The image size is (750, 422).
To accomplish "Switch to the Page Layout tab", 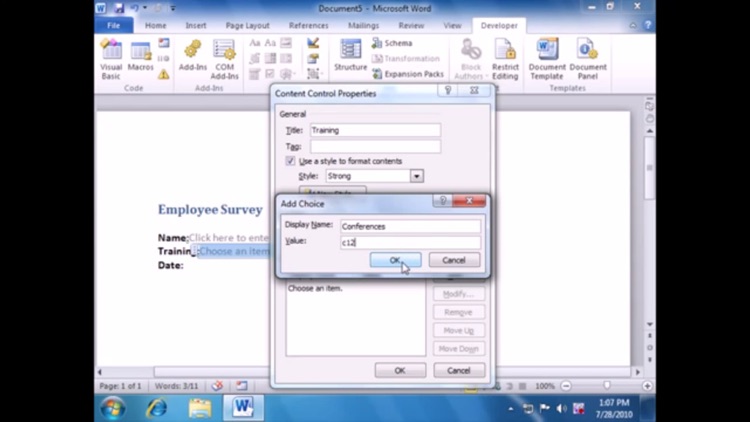I will pos(247,25).
